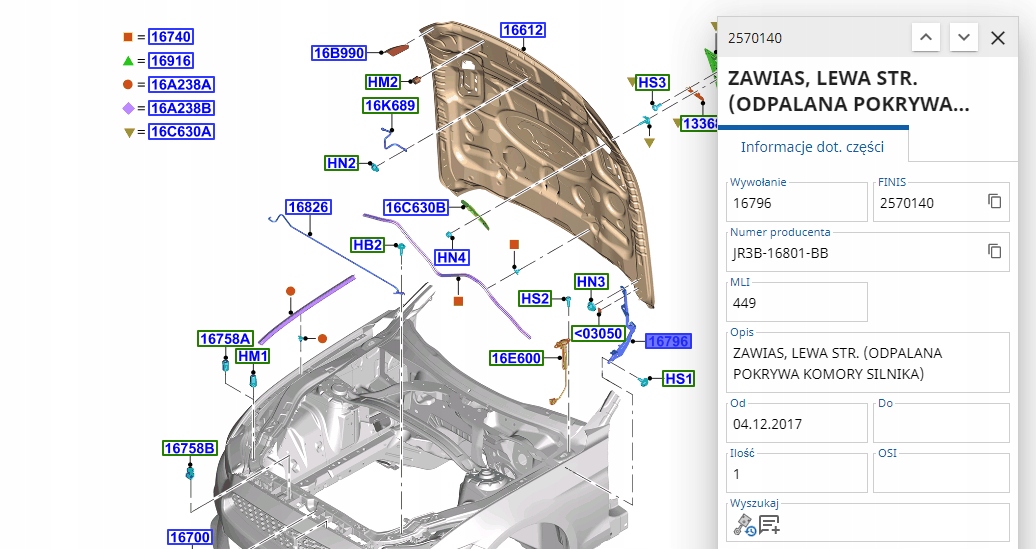
Task: Click the HM2 callout label
Action: (383, 82)
